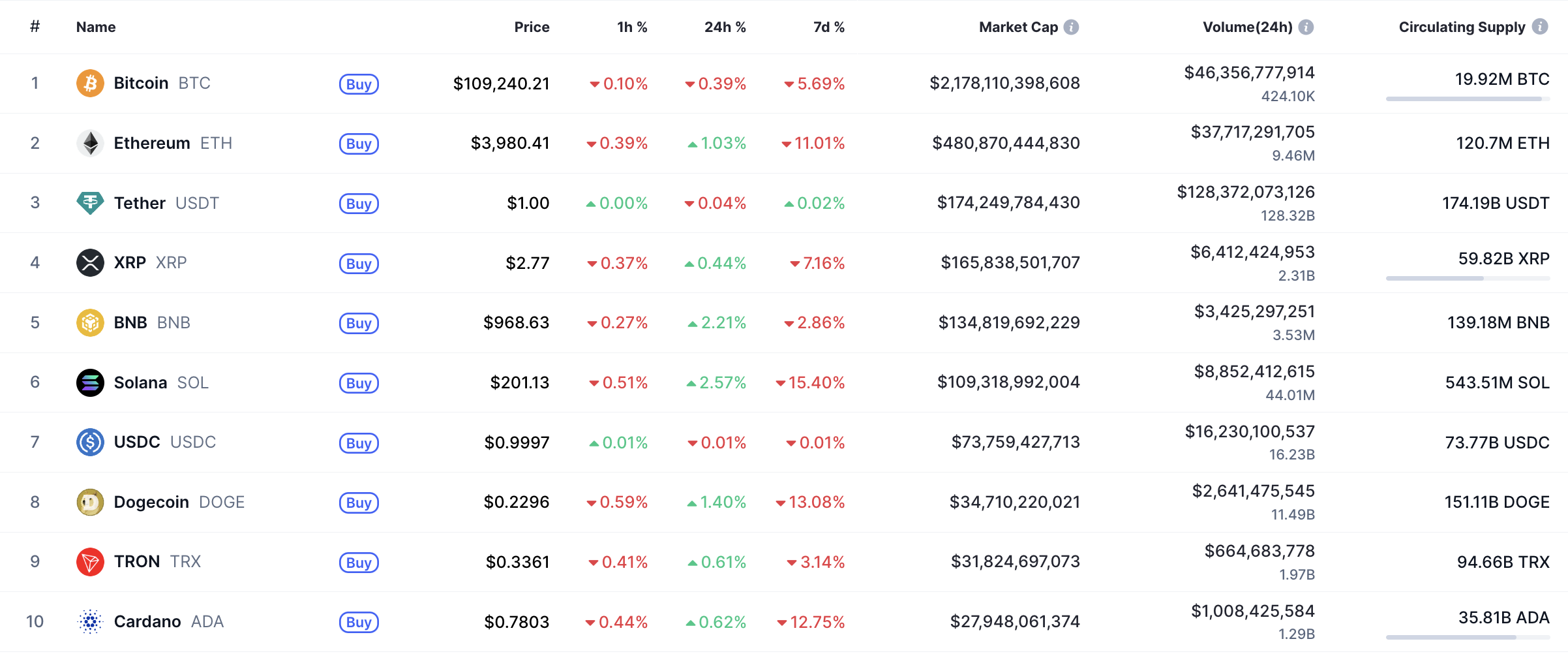
Task: Click the XRP logo icon
Action: point(90,263)
